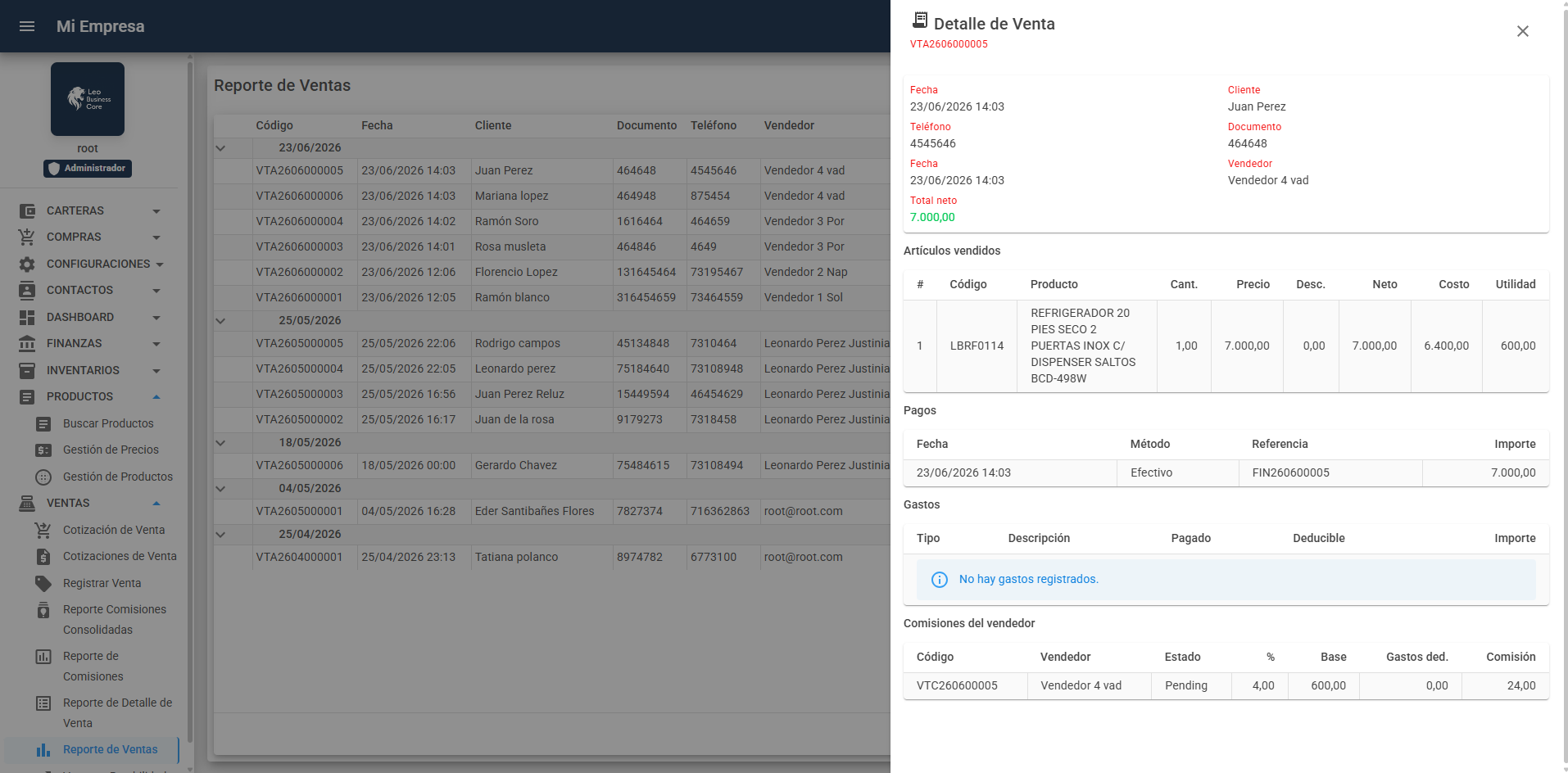This screenshot has height=773, width=1568.
Task: Collapse the 04/05/2026 date group
Action: (220, 489)
